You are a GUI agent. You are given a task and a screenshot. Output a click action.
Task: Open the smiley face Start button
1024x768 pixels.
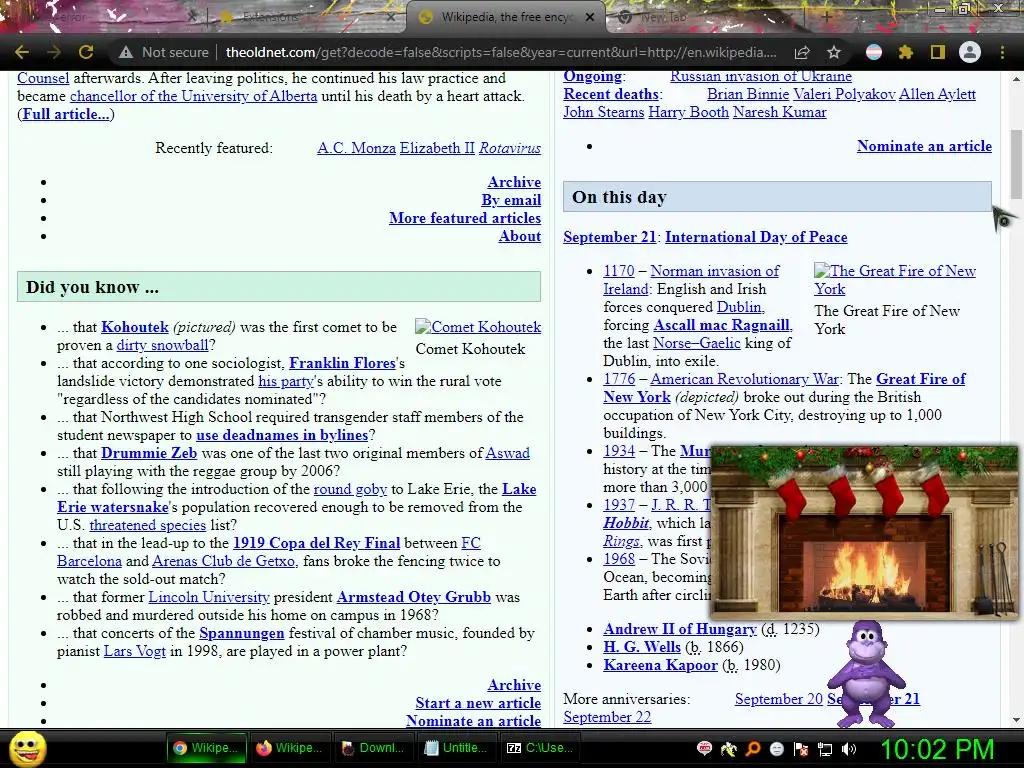tap(27, 748)
